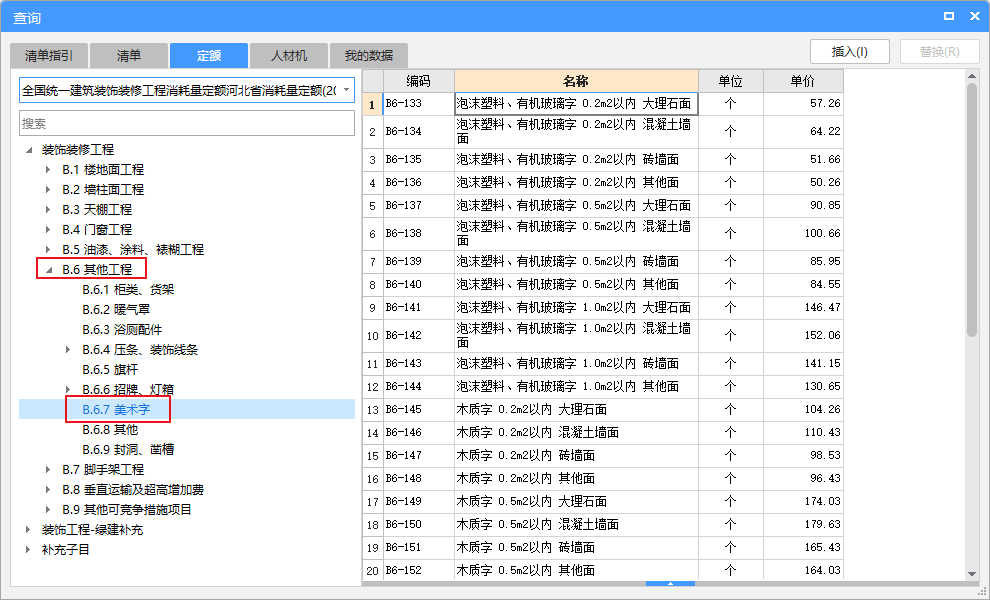Viewport: 990px width, 600px height.
Task: Click the name cell 木质字 0.2m2以内 砖墙面
Action: point(576,455)
